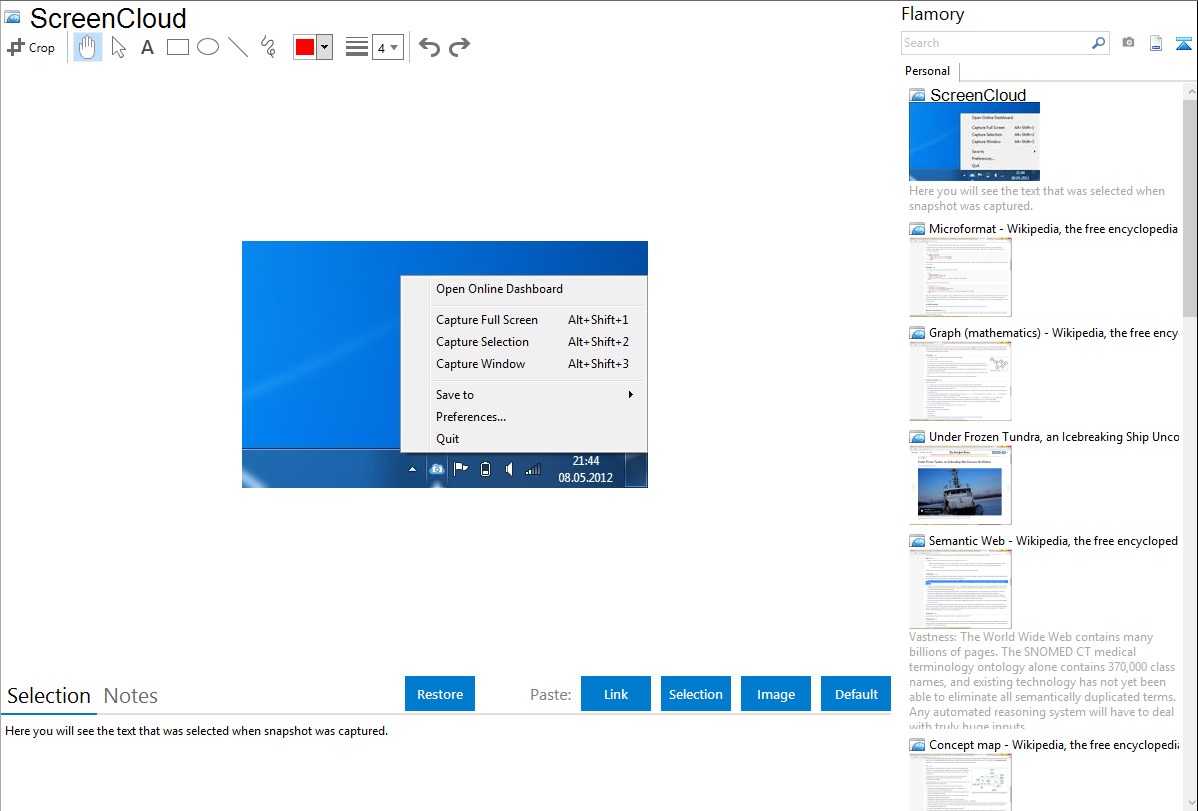The width and height of the screenshot is (1198, 811).
Task: Click the blue Selection paste button
Action: tap(695, 694)
